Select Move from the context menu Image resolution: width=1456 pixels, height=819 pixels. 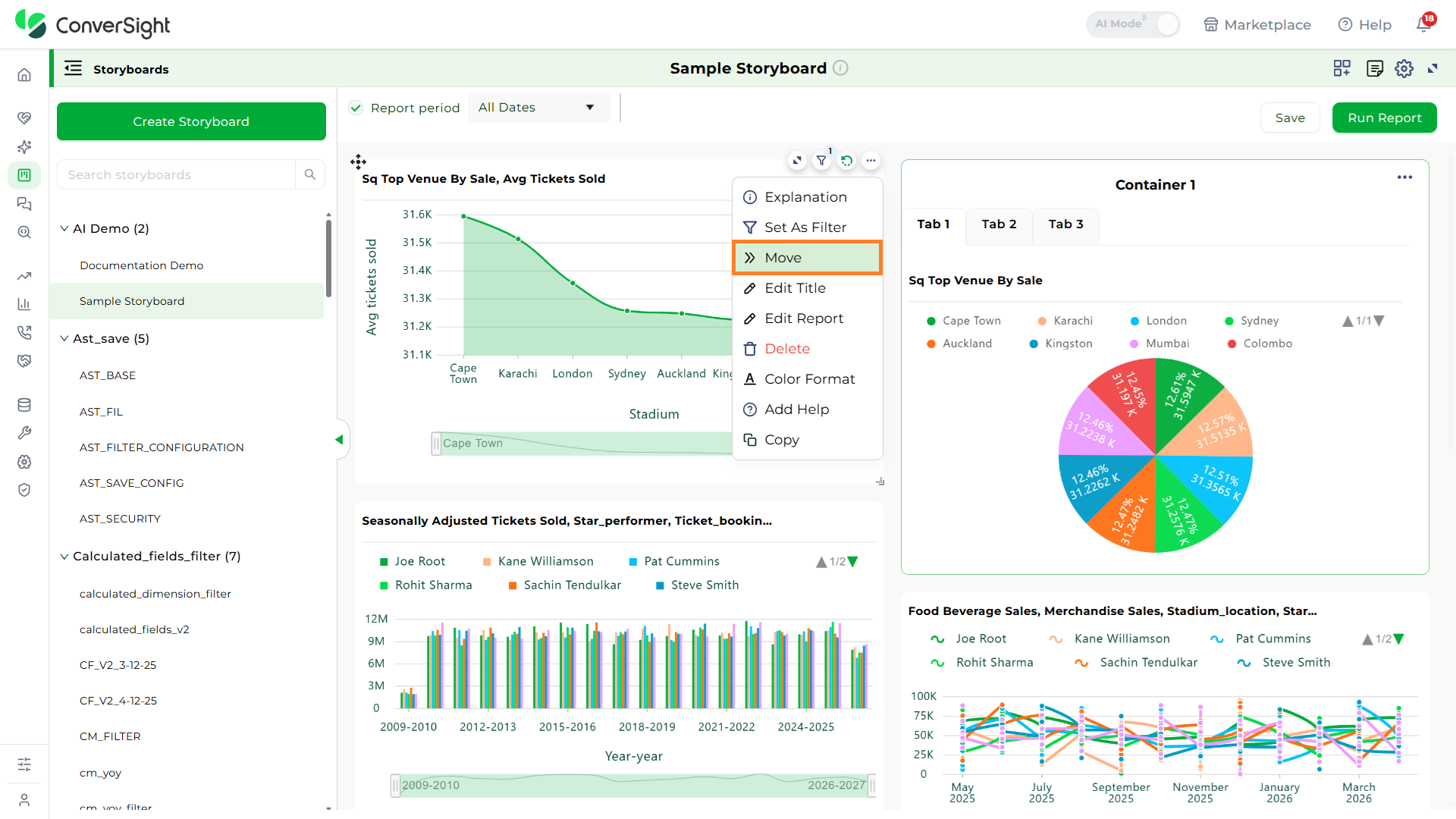[x=807, y=258]
